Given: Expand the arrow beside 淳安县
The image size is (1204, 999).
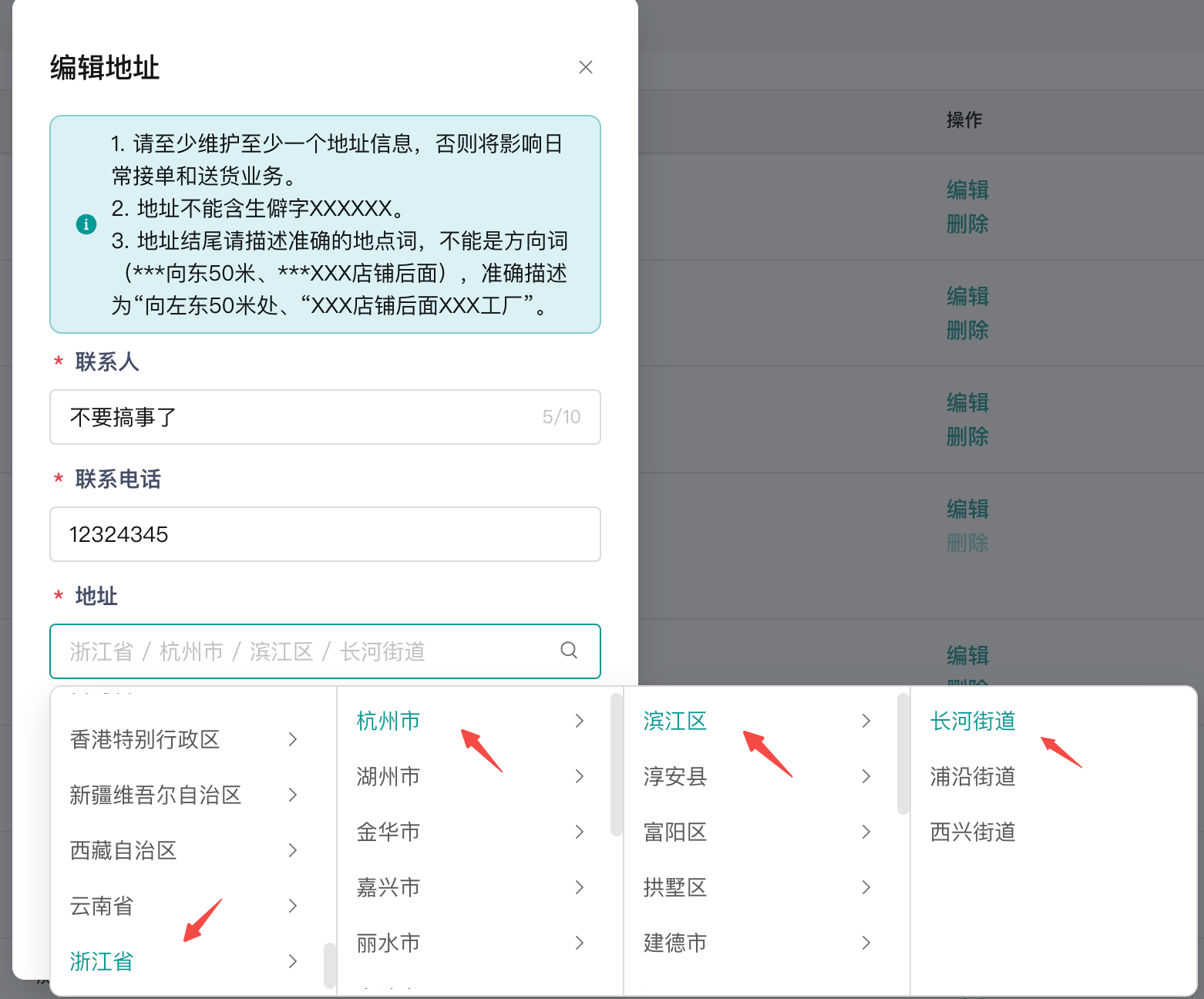Looking at the screenshot, I should click(x=866, y=776).
